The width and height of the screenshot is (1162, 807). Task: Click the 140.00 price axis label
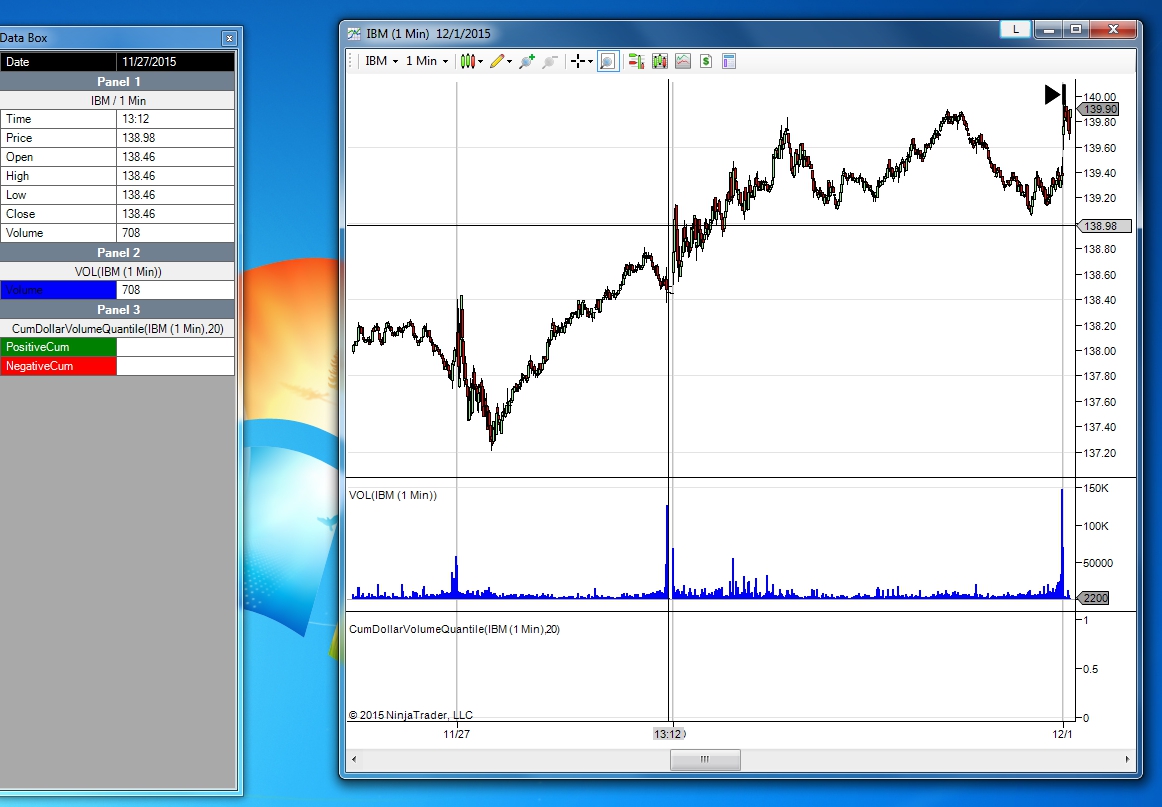point(1099,96)
